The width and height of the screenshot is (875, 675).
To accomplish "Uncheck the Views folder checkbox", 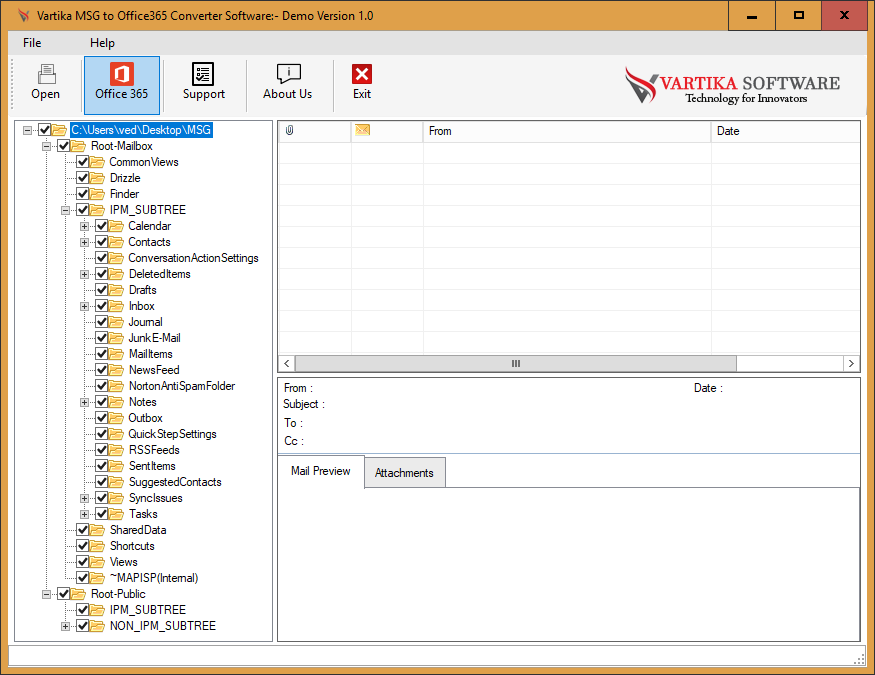I will (83, 562).
